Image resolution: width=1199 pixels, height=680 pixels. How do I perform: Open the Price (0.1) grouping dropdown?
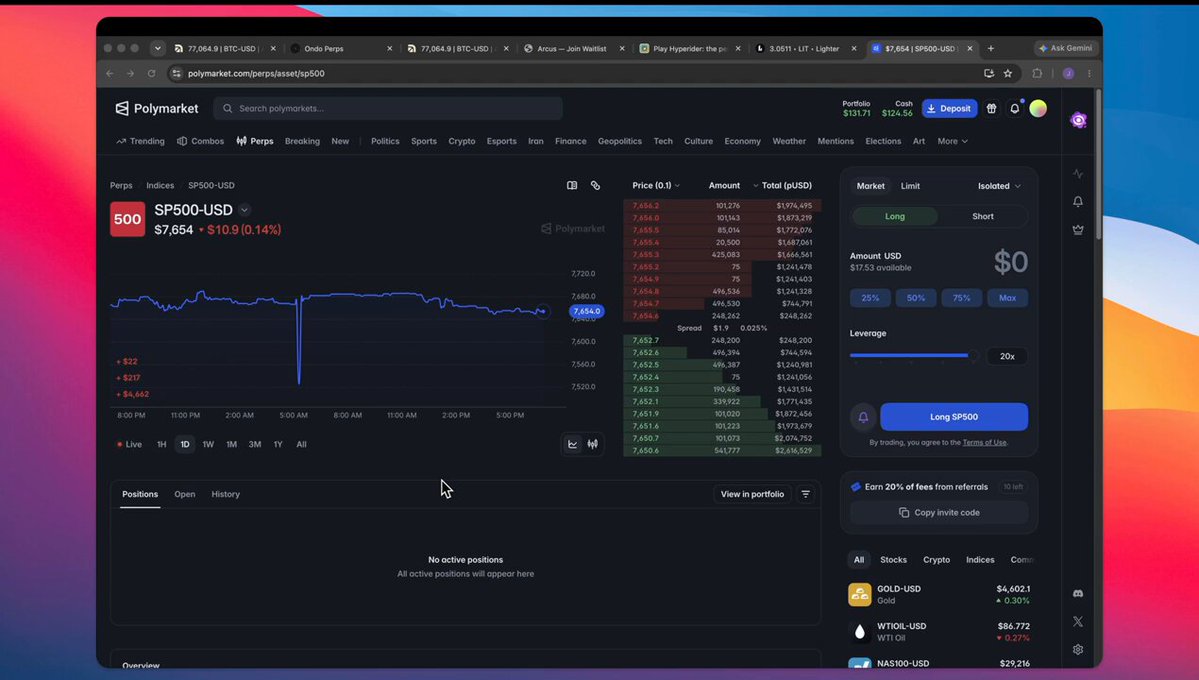coord(655,185)
